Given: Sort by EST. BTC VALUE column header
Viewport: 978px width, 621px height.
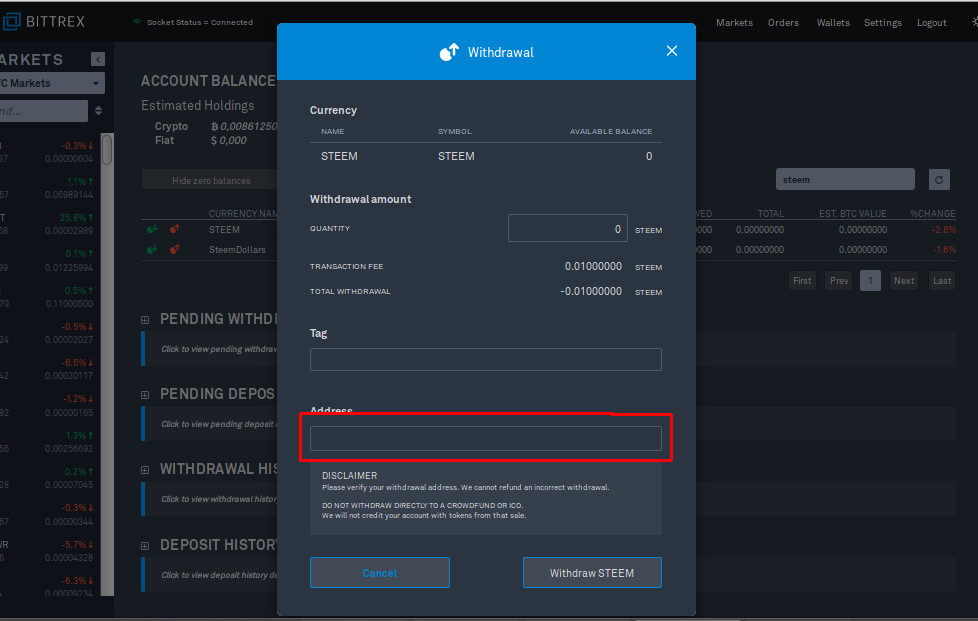Looking at the screenshot, I should [853, 213].
